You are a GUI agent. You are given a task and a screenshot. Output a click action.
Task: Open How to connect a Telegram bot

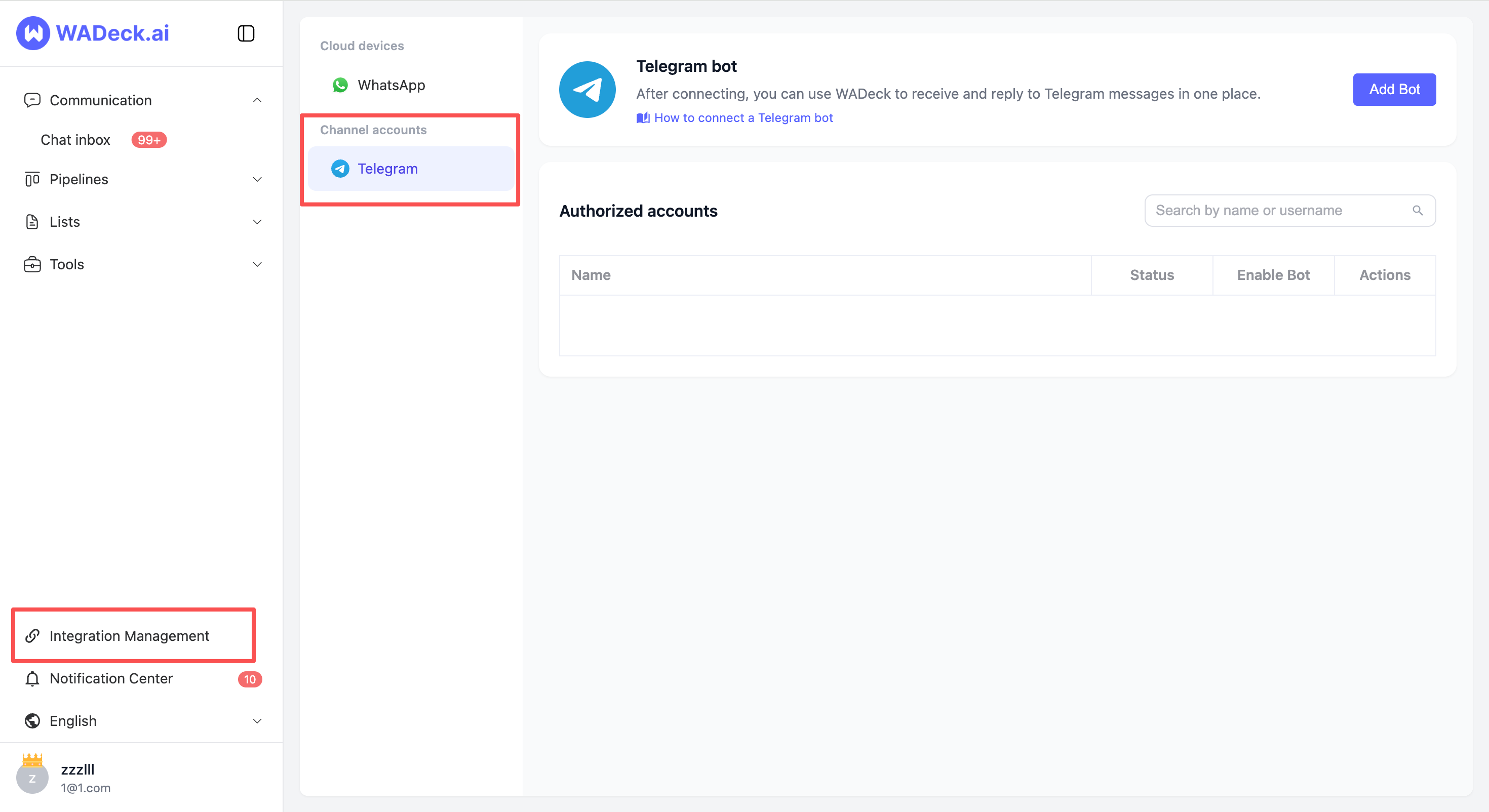[743, 118]
